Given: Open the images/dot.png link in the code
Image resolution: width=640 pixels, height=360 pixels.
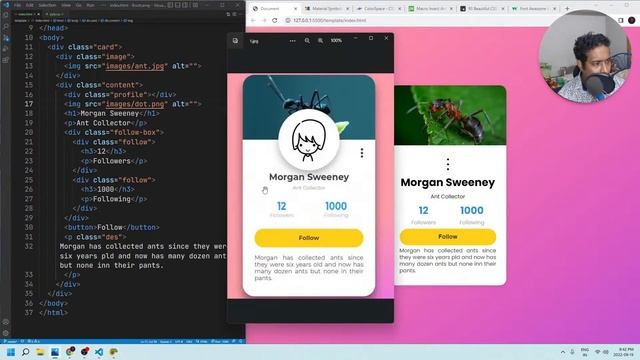Looking at the screenshot, I should [135, 104].
